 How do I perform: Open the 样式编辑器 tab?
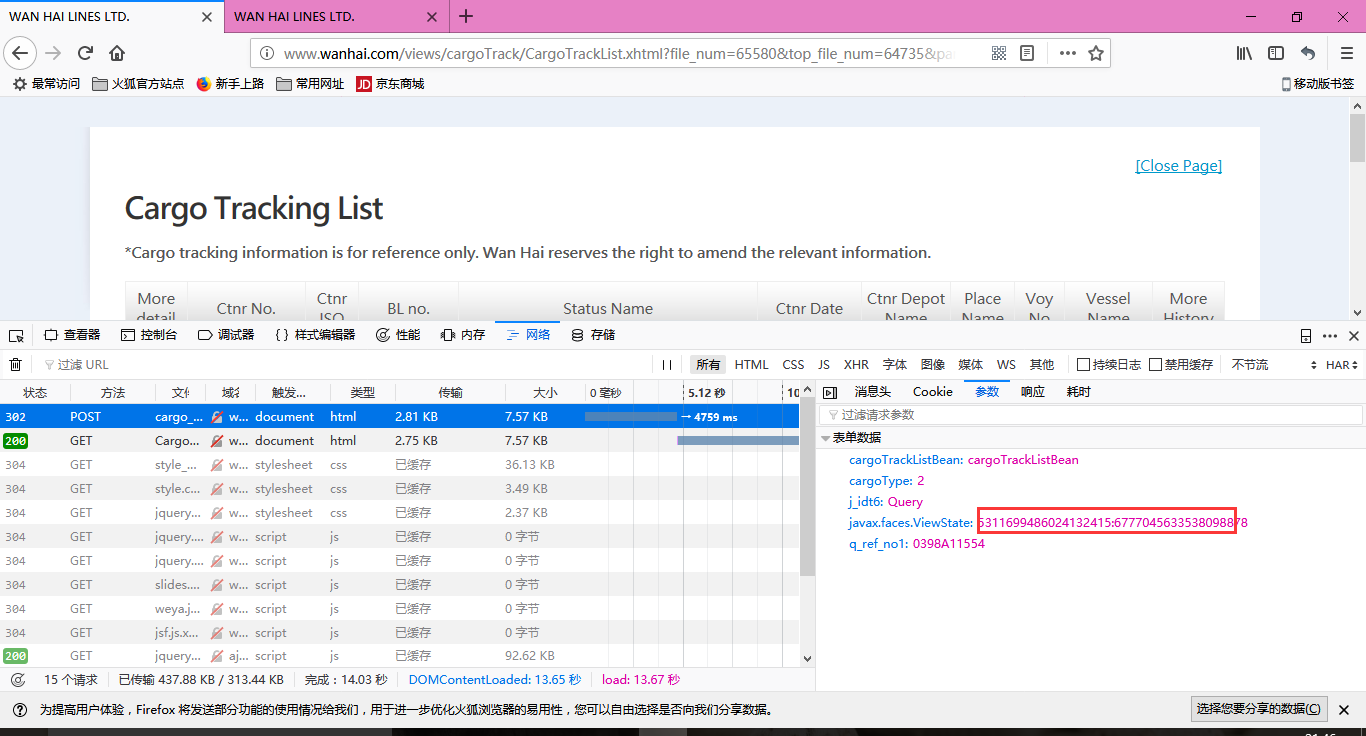tap(315, 335)
